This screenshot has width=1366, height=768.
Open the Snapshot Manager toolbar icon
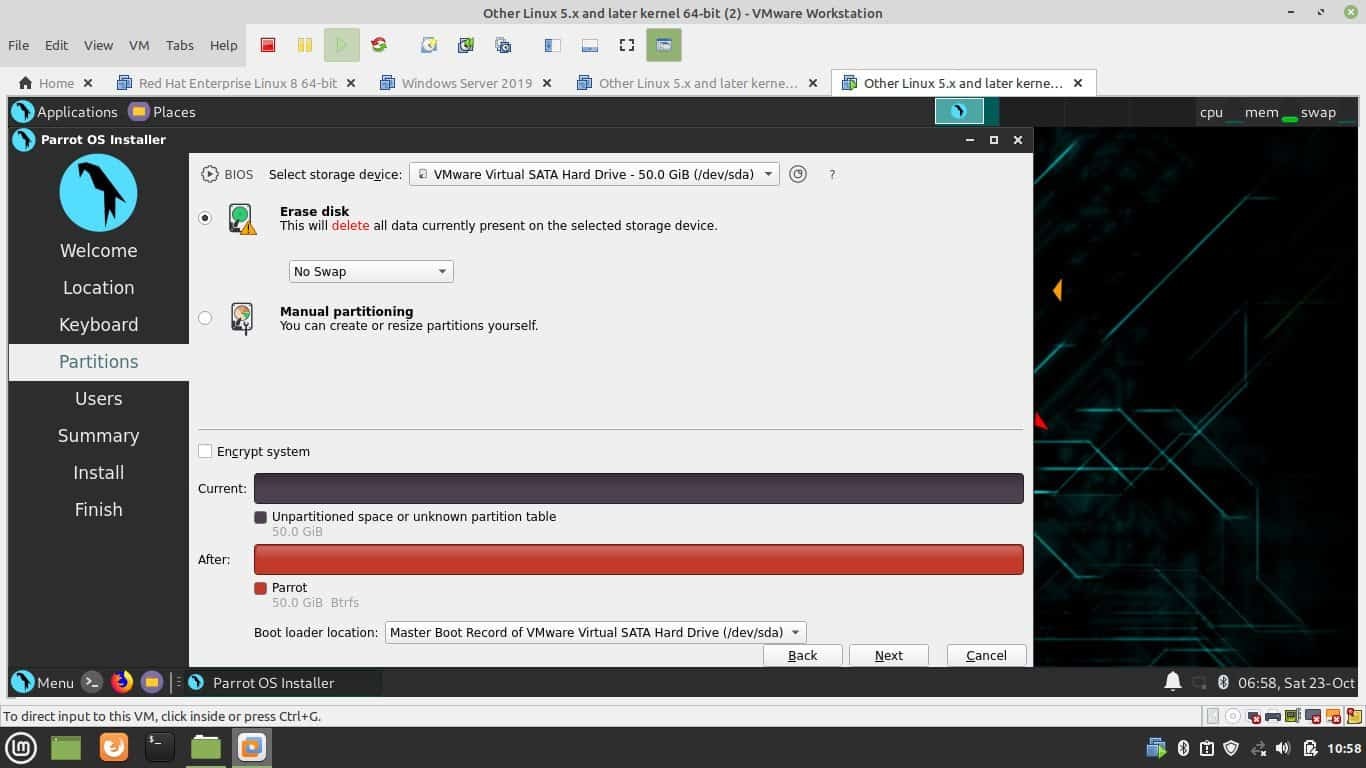click(503, 45)
